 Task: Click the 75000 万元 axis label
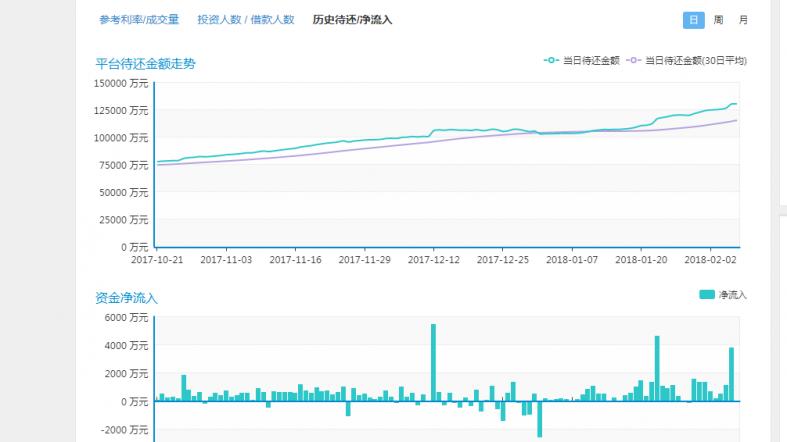point(123,165)
